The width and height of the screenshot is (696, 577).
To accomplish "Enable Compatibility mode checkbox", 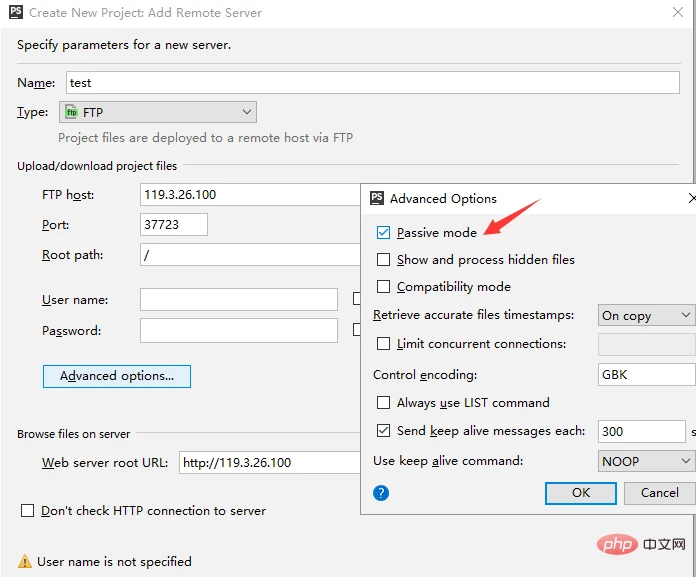I will pos(383,287).
